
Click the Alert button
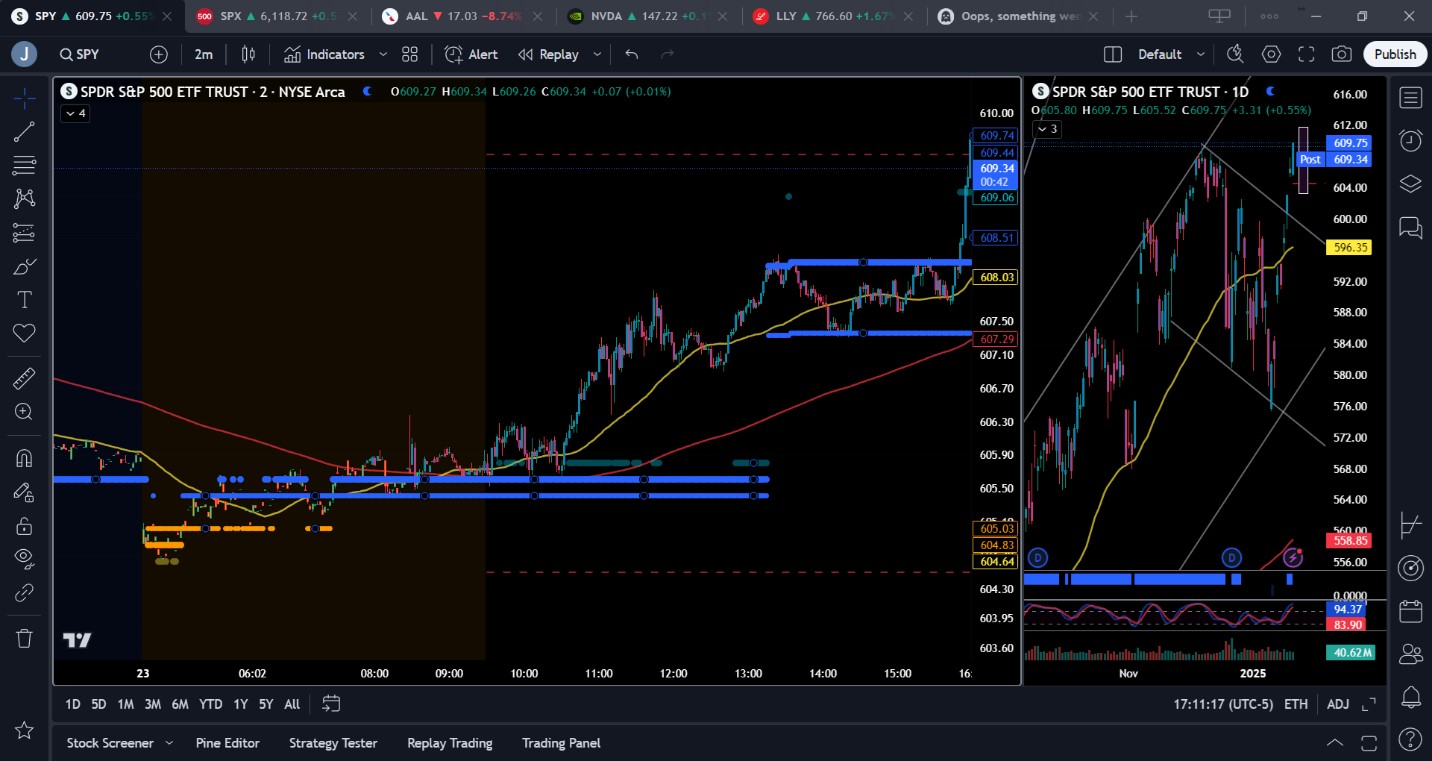pyautogui.click(x=471, y=54)
